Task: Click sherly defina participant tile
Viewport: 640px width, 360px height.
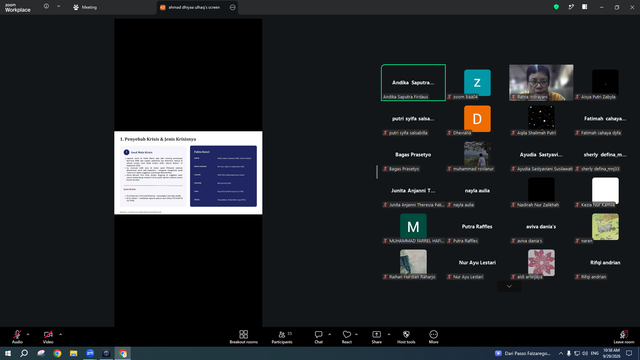Action: (605, 154)
